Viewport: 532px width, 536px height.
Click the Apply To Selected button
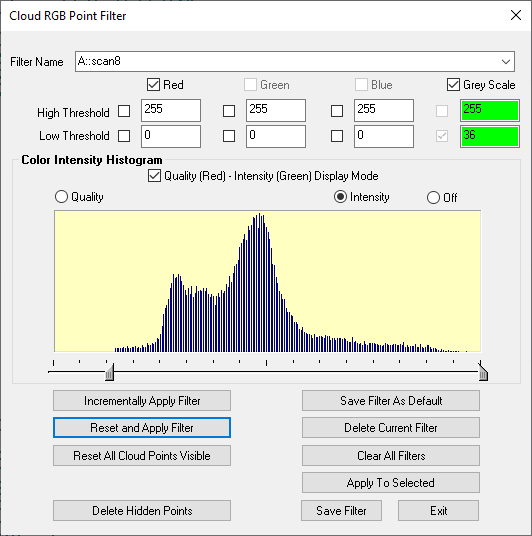391,483
